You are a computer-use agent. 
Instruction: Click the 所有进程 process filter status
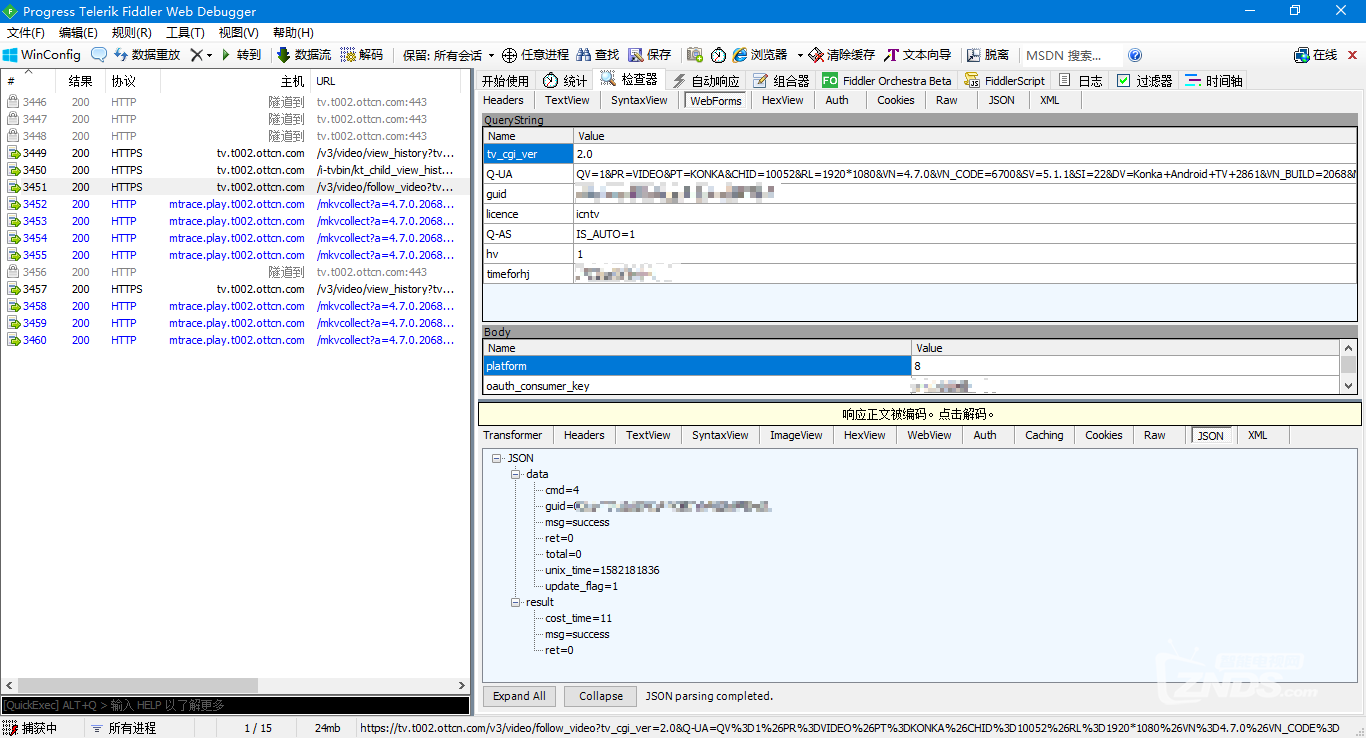tap(123, 728)
